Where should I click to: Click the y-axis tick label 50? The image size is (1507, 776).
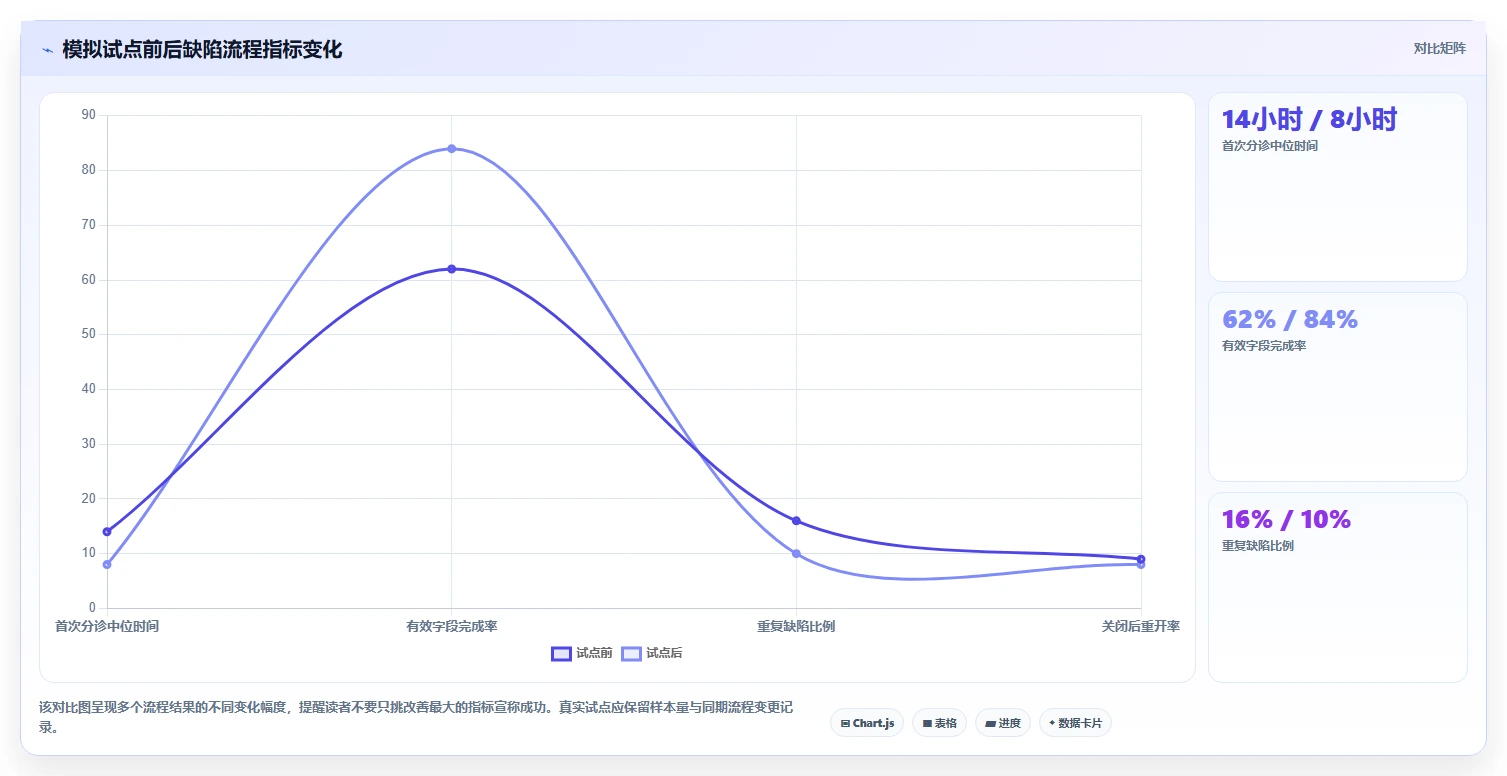point(88,334)
